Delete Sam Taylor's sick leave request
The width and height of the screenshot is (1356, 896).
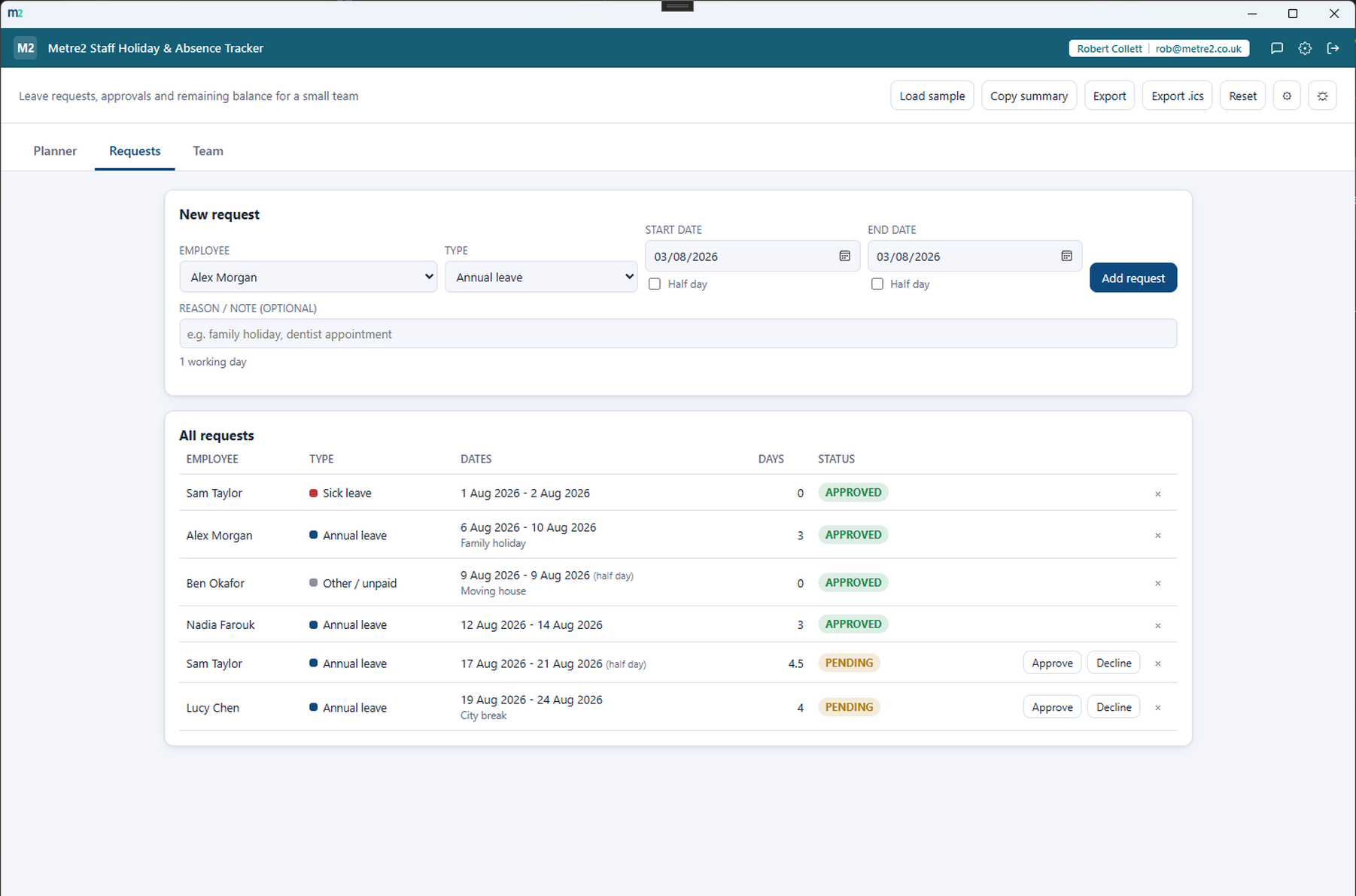pyautogui.click(x=1157, y=494)
